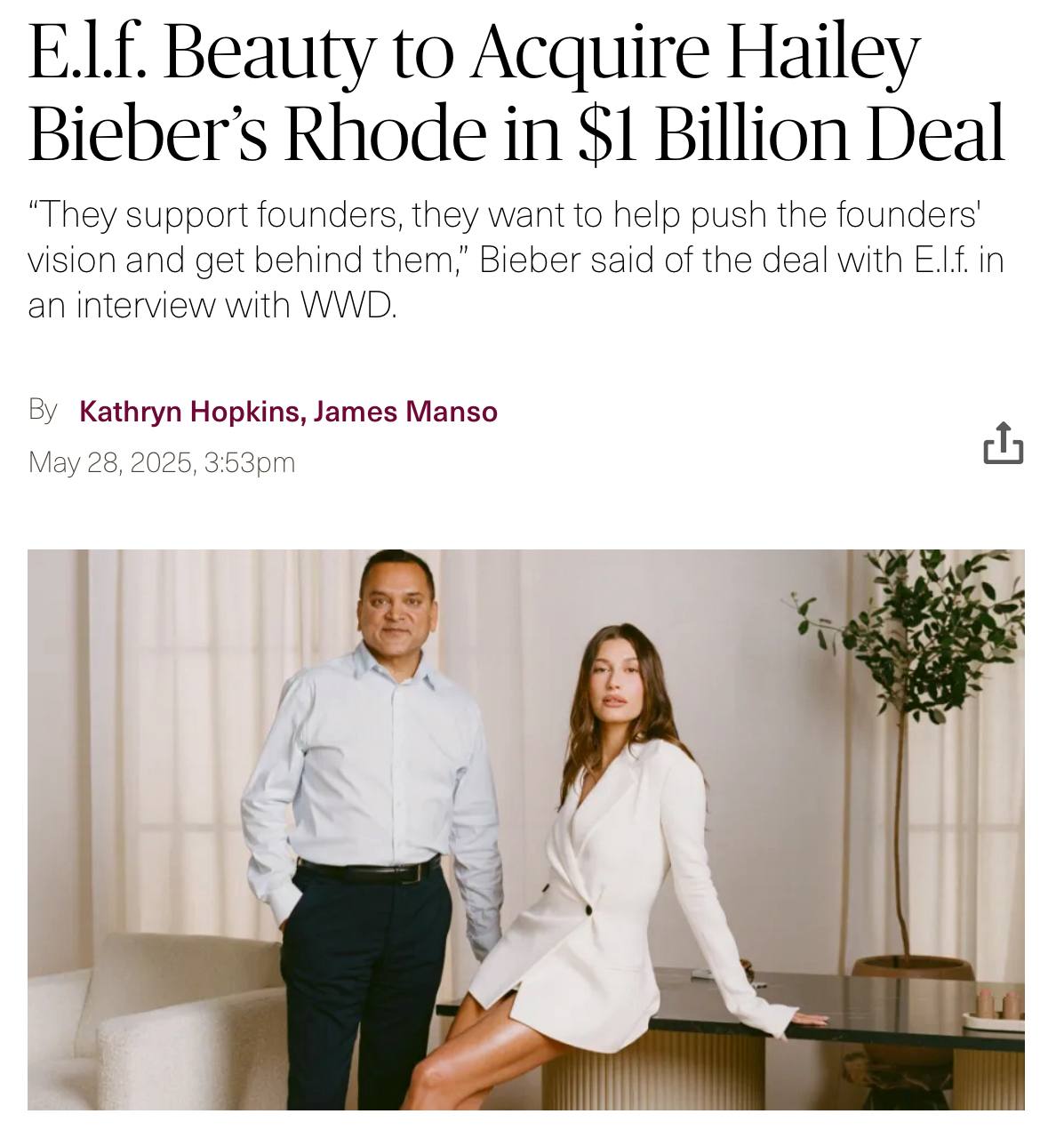Click "Rhode" in the headline
Screen dimensions: 1064x1130
385,133
